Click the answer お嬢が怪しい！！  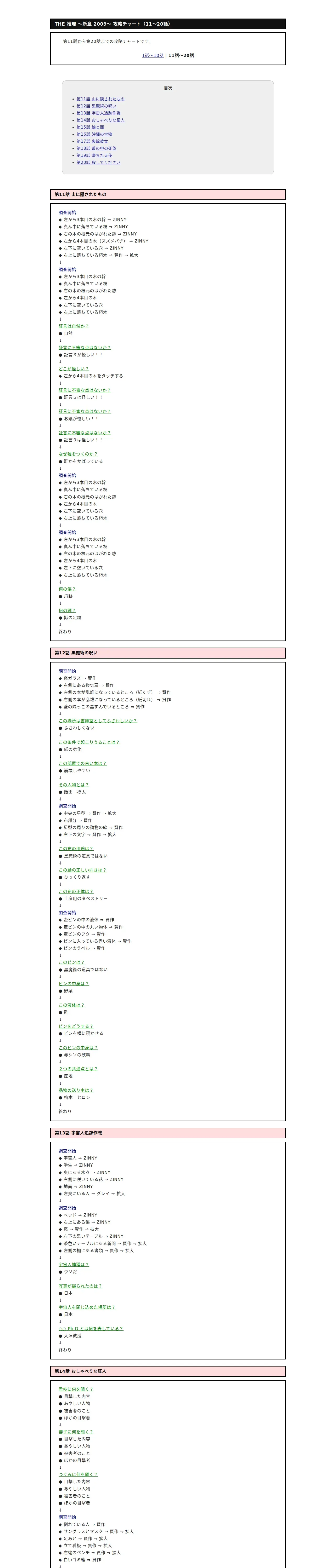(81, 419)
